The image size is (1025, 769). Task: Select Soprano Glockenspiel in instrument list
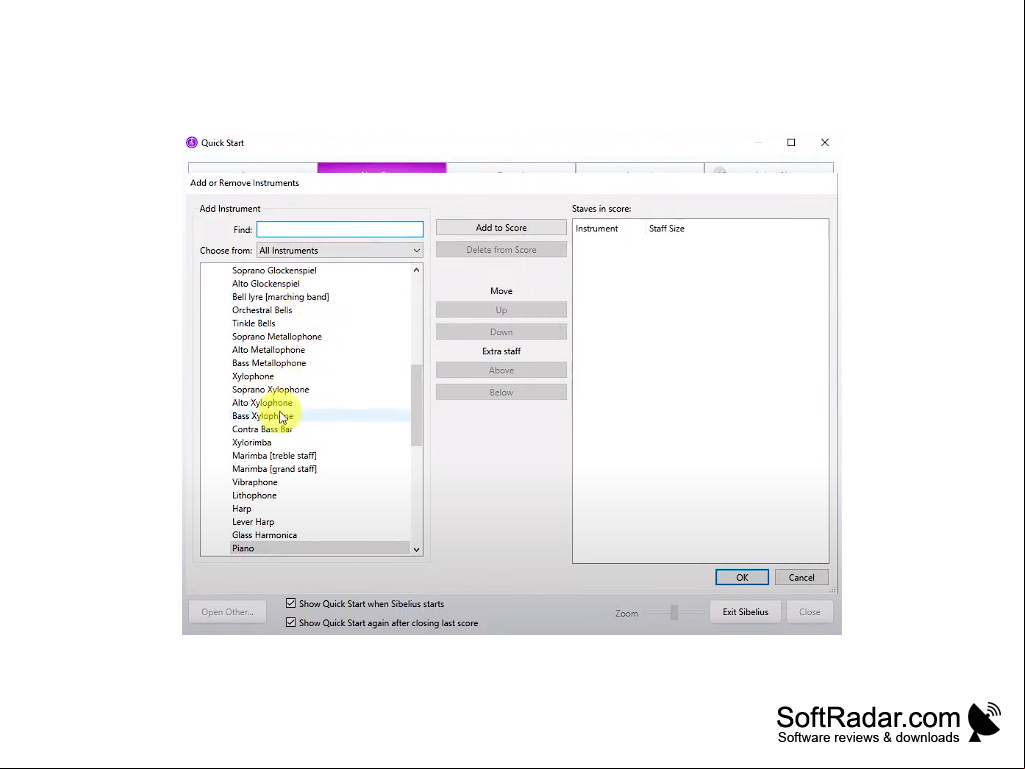tap(274, 270)
